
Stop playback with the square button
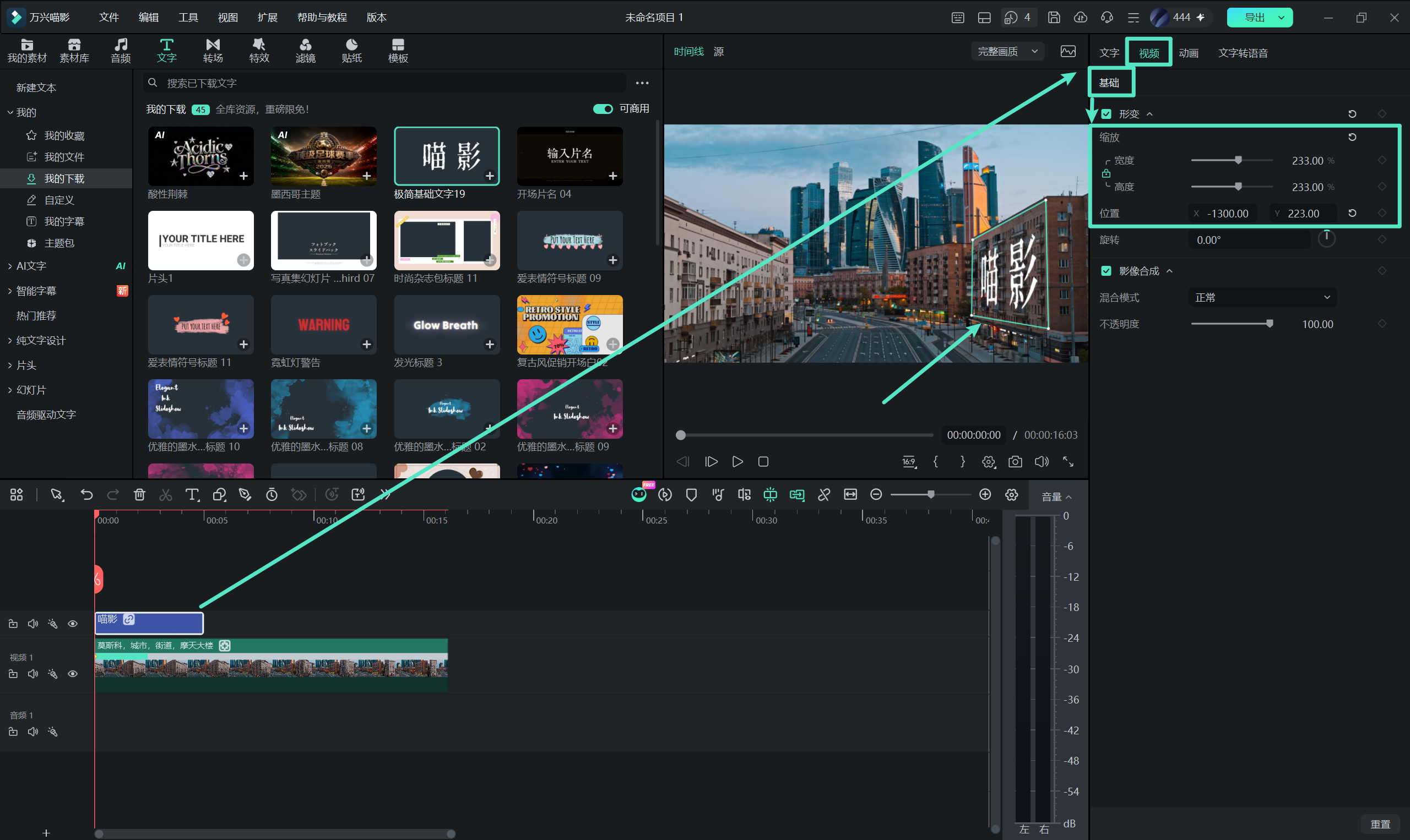(763, 462)
